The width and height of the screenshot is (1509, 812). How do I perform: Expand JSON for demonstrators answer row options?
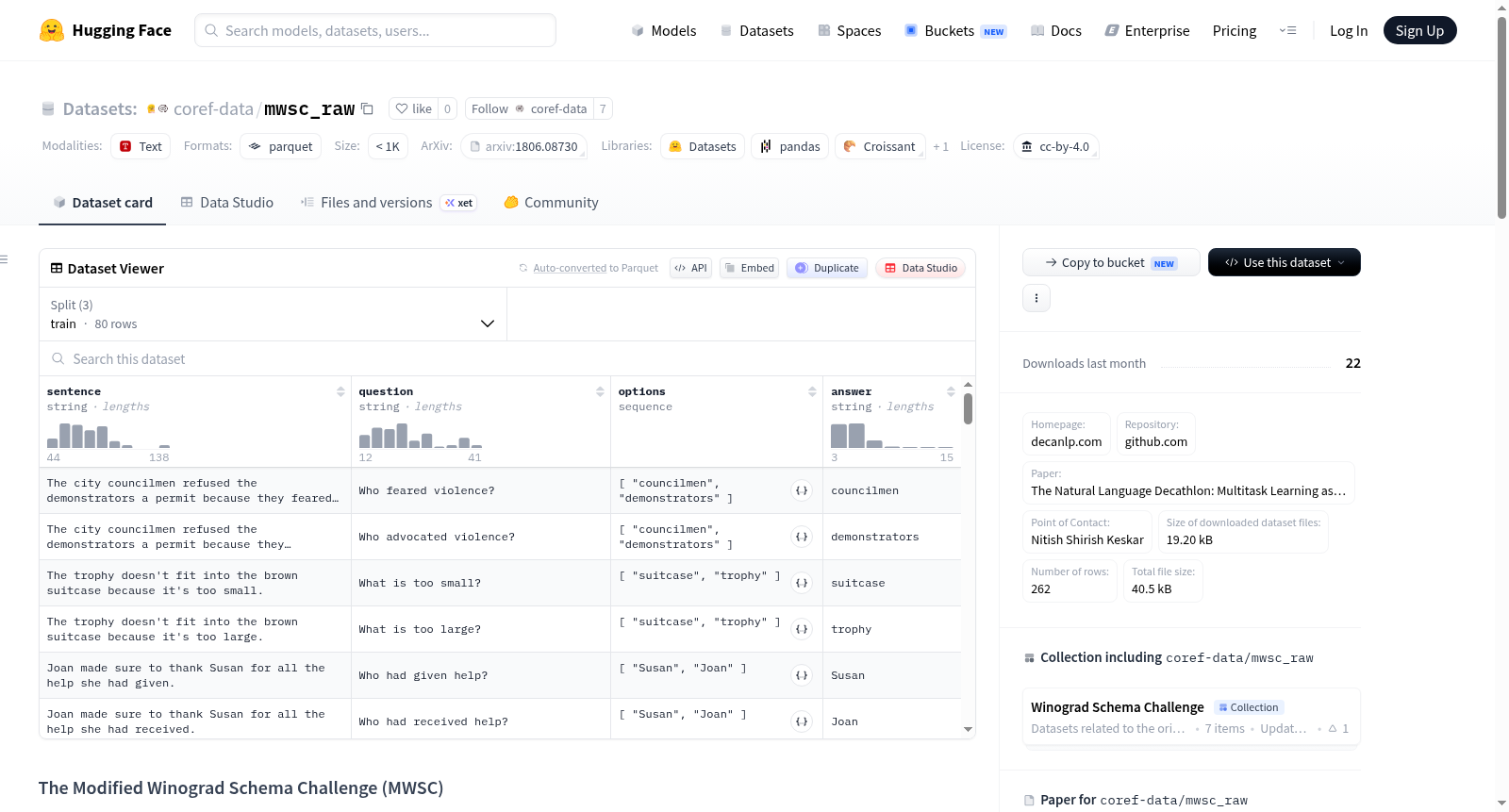(802, 537)
